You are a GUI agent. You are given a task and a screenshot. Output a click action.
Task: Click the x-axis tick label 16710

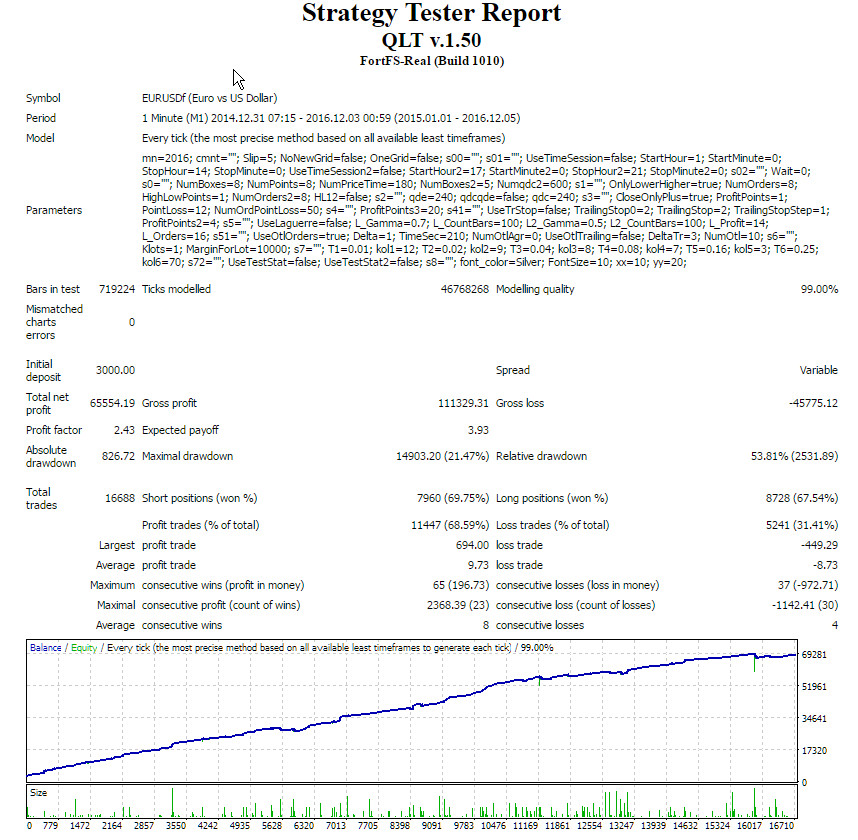tap(781, 825)
